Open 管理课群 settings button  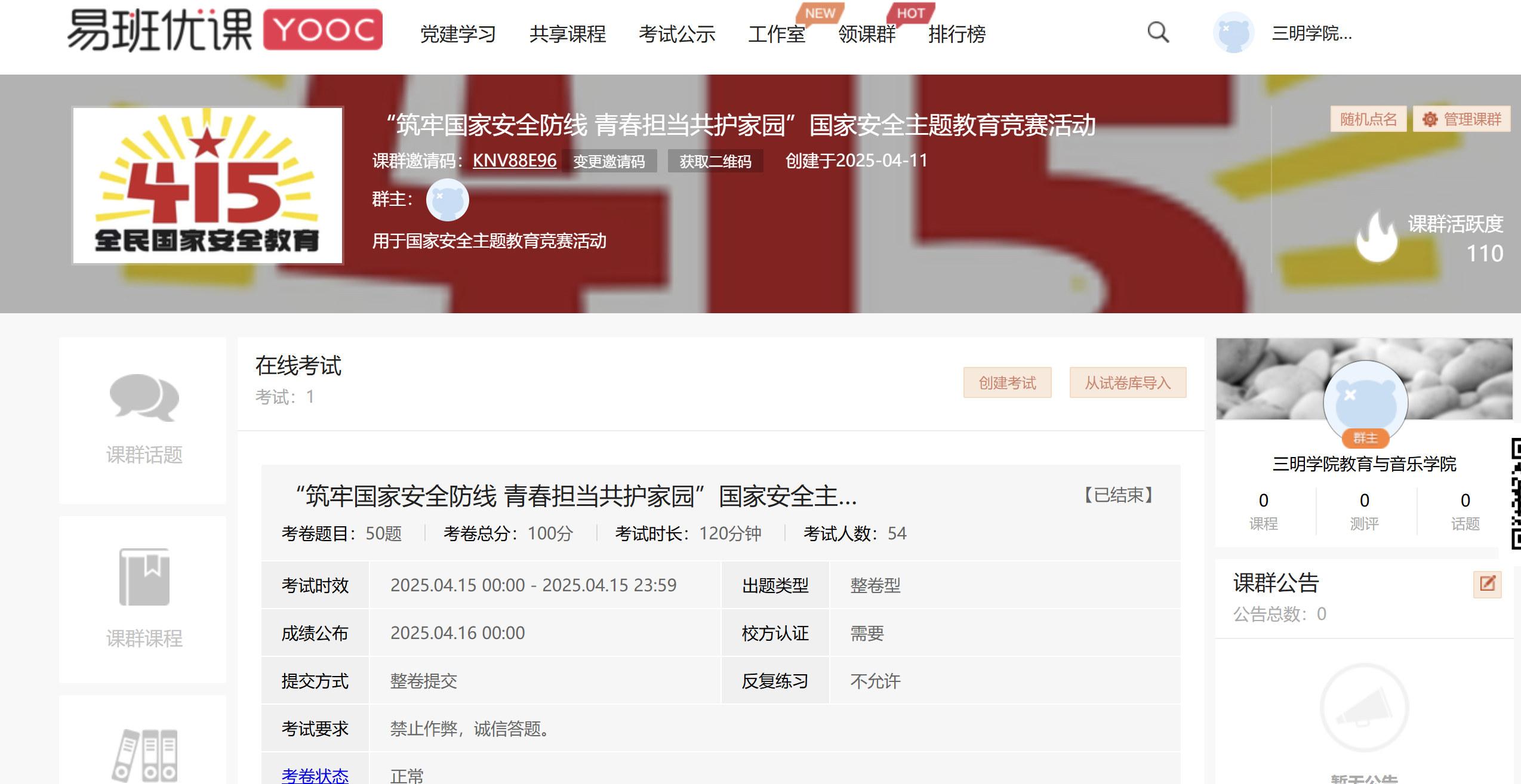coord(1461,119)
